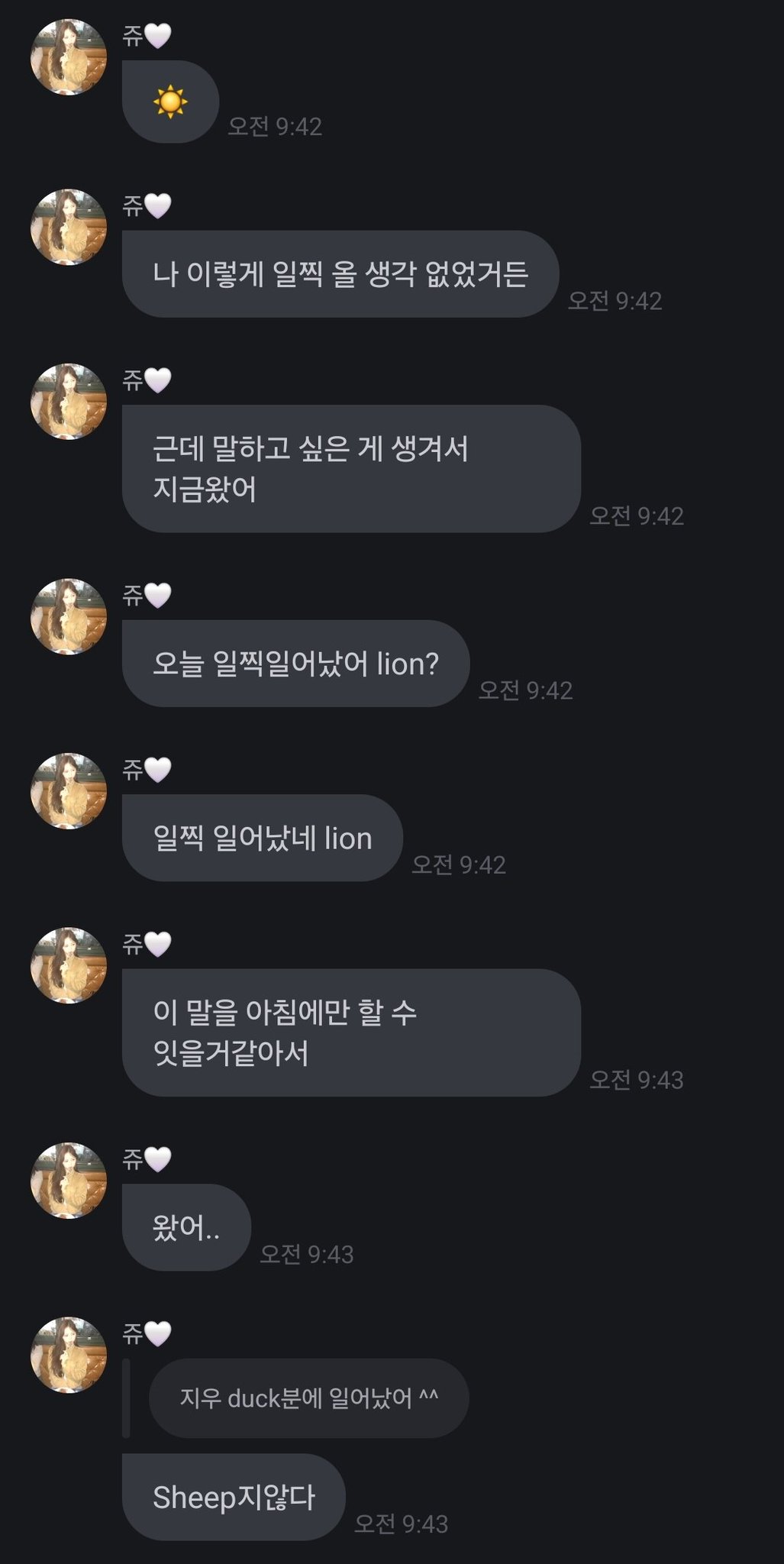The image size is (784, 1564).
Task: Jump to quoted reply '지우 duck분에 일어났어 ^^'
Action: coord(309,1398)
